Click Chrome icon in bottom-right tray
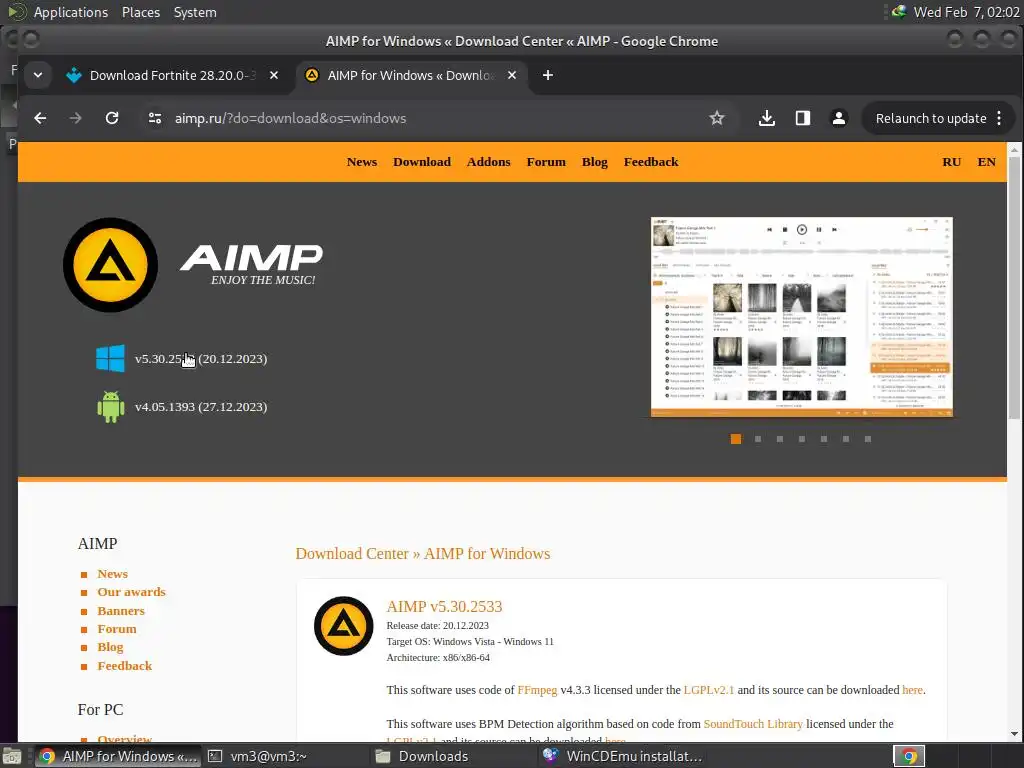 [x=908, y=756]
